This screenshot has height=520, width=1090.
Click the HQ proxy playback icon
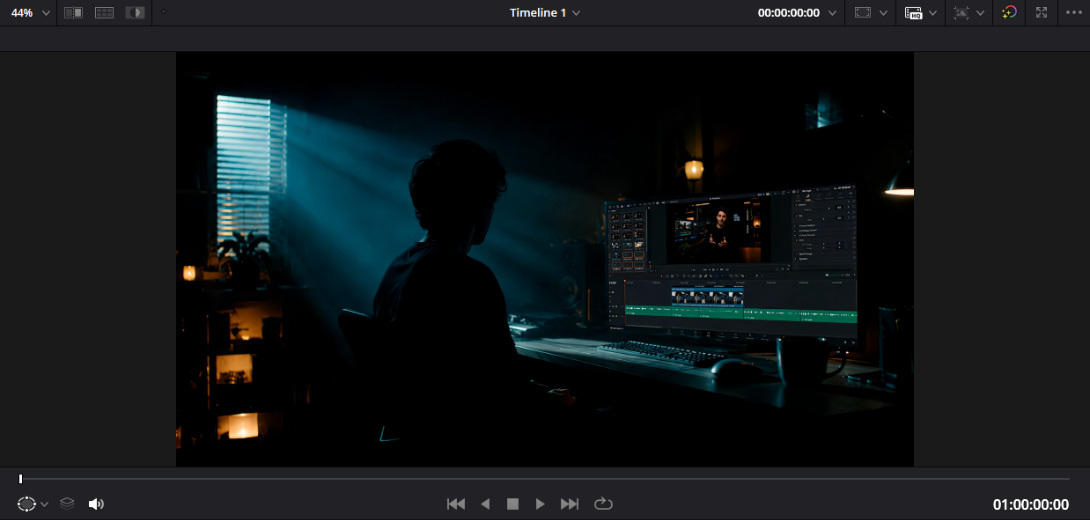pyautogui.click(x=913, y=13)
